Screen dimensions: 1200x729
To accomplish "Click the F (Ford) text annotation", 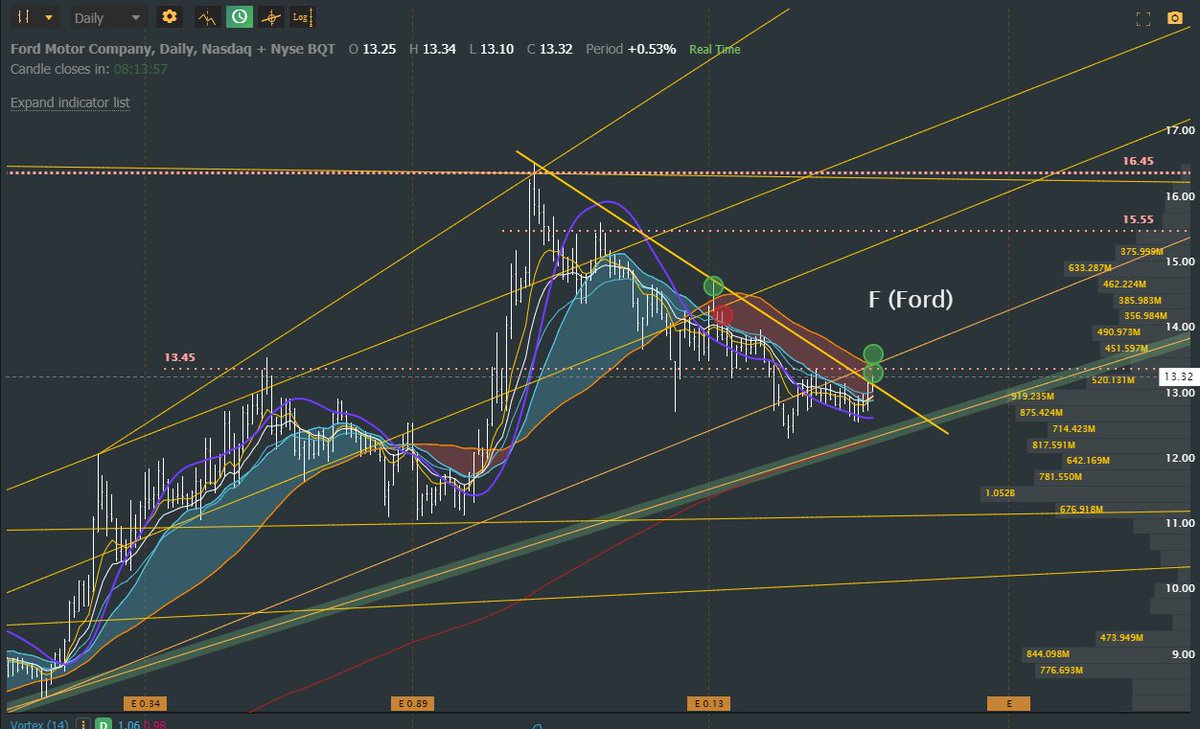I will coord(910,298).
